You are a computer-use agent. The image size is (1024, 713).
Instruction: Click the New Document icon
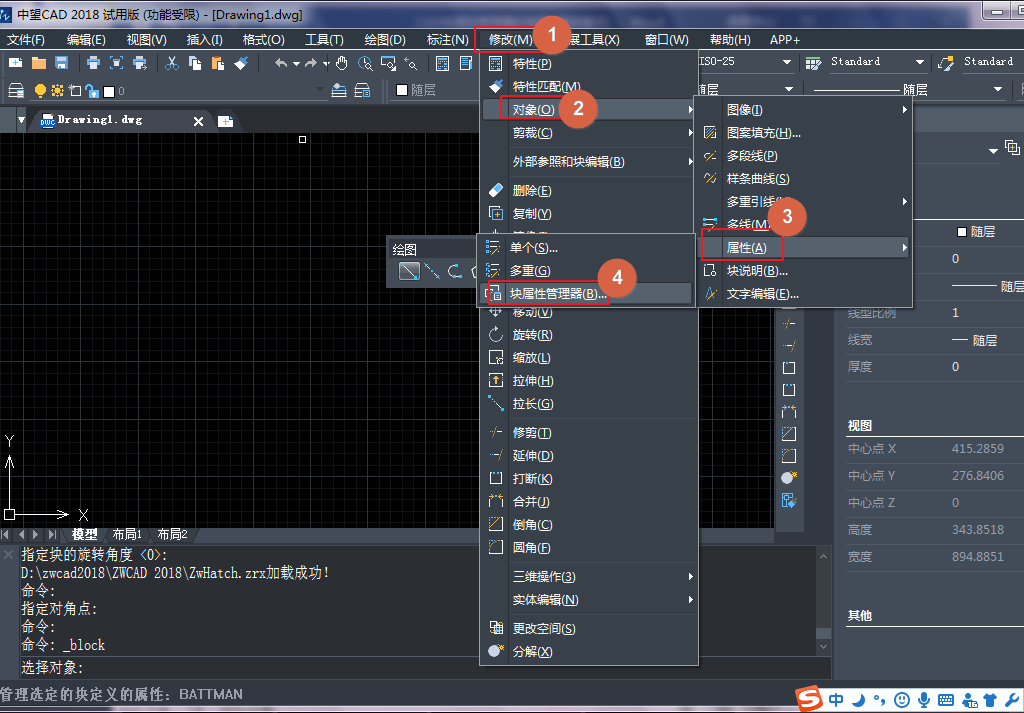pyautogui.click(x=14, y=63)
